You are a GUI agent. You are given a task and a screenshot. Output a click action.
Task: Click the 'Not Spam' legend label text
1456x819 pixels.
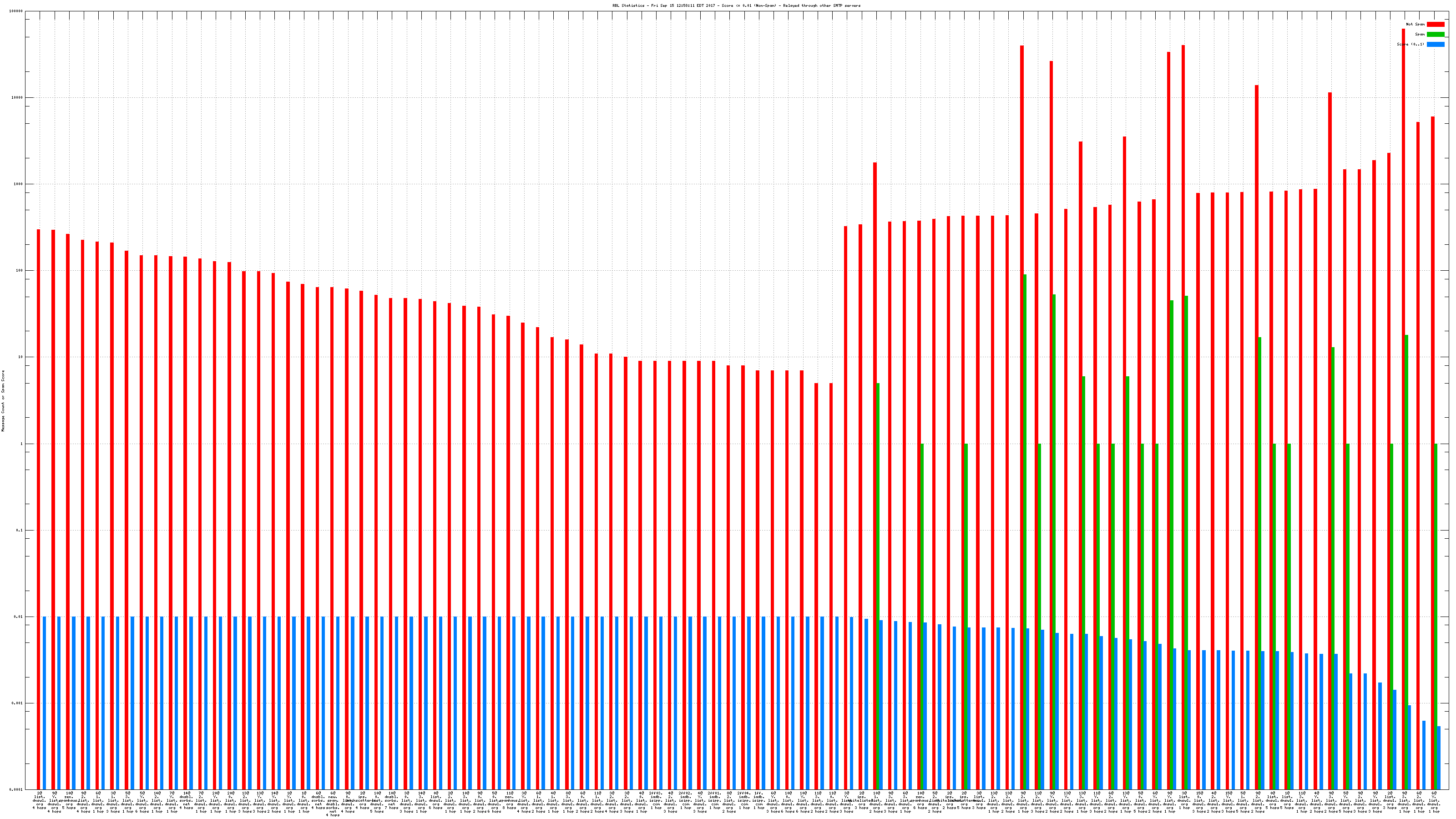coord(1416,24)
